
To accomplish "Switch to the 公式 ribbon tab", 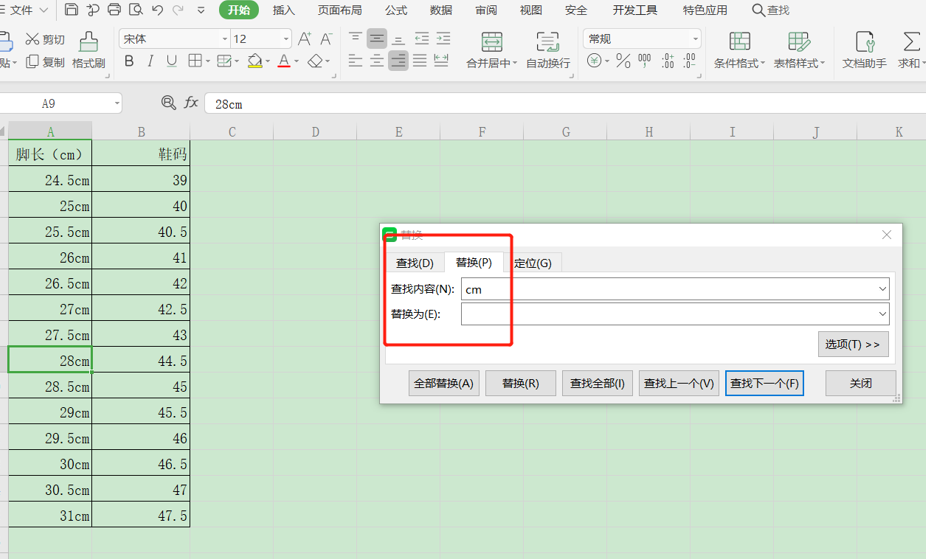I will coord(396,10).
